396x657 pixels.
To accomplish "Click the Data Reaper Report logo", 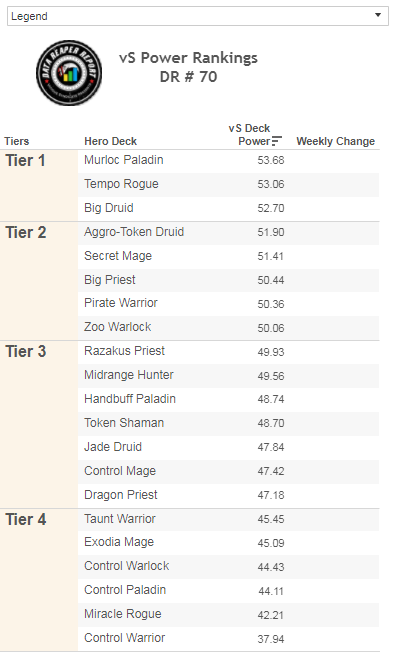I will click(69, 73).
